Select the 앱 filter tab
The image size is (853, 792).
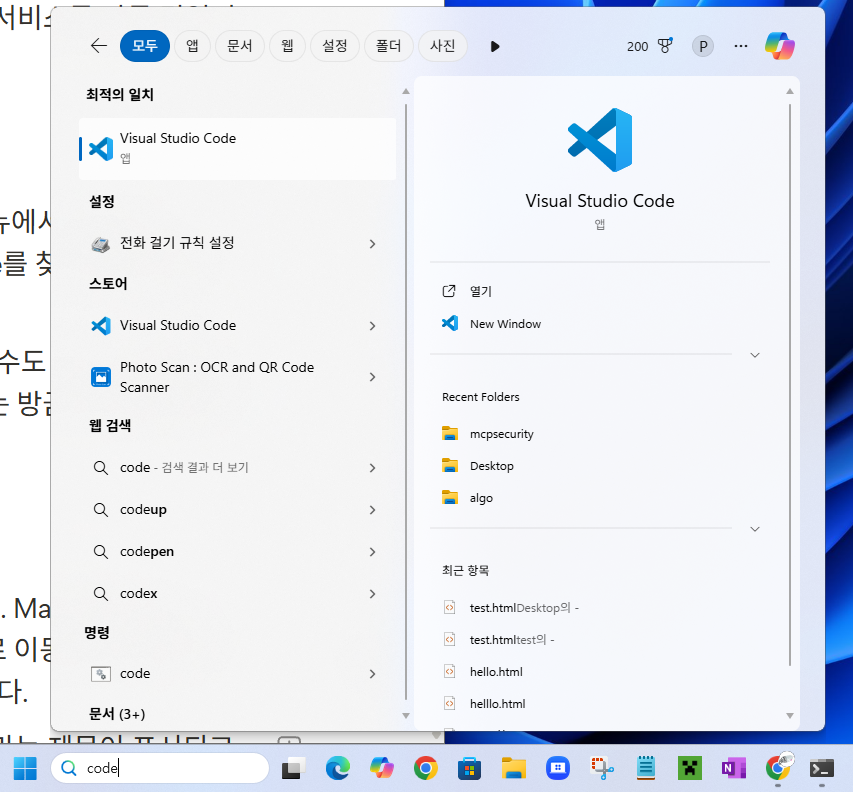coord(192,46)
